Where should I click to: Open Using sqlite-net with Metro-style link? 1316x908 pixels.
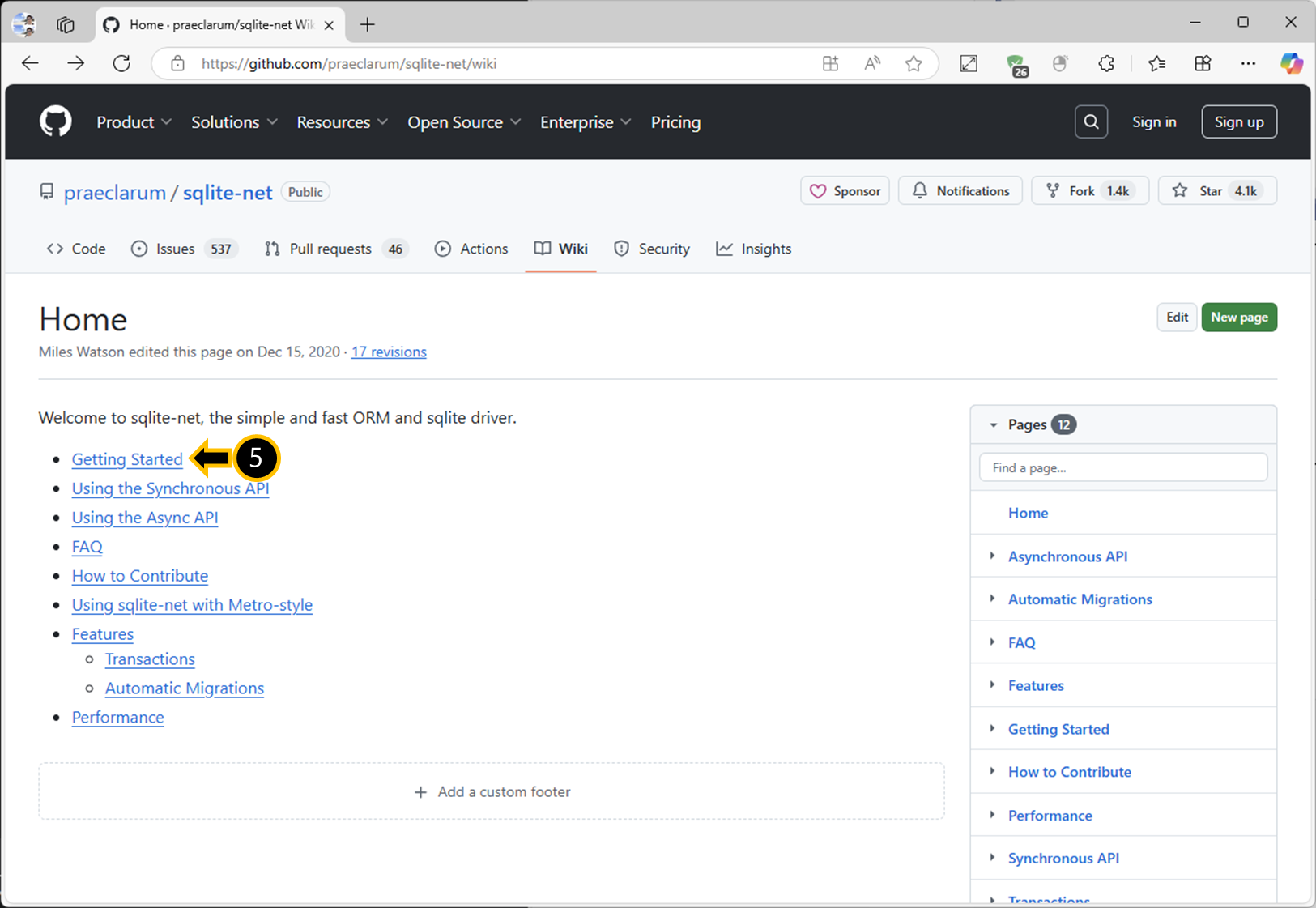pos(192,605)
